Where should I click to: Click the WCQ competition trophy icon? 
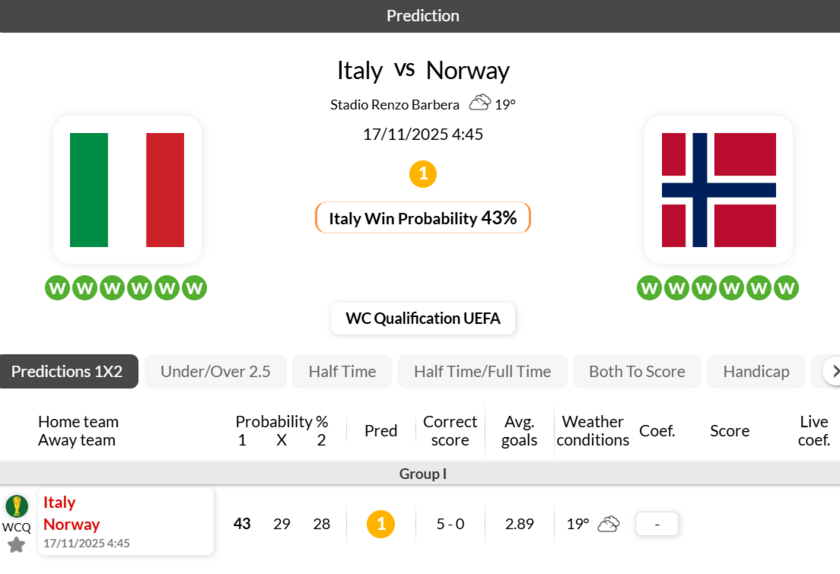point(16,506)
